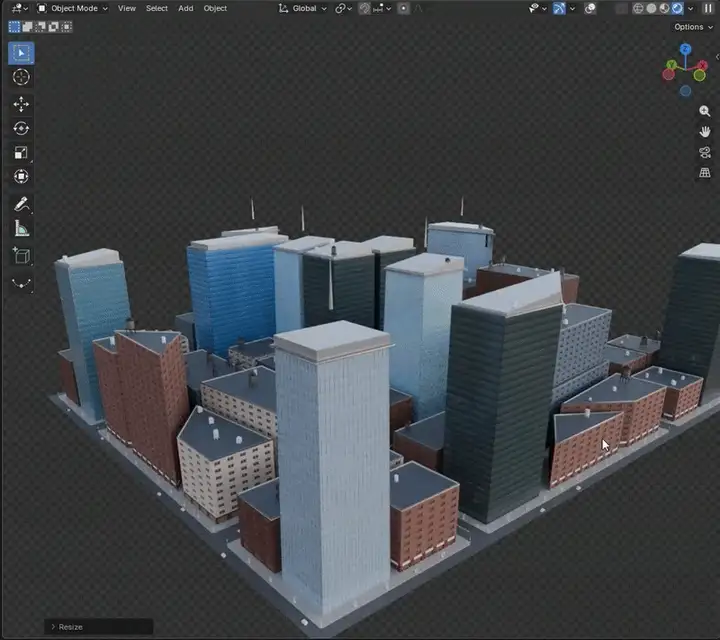Screen dimensions: 720x640
Task: Switch perspective/orthographic with grid icon
Action: click(704, 173)
